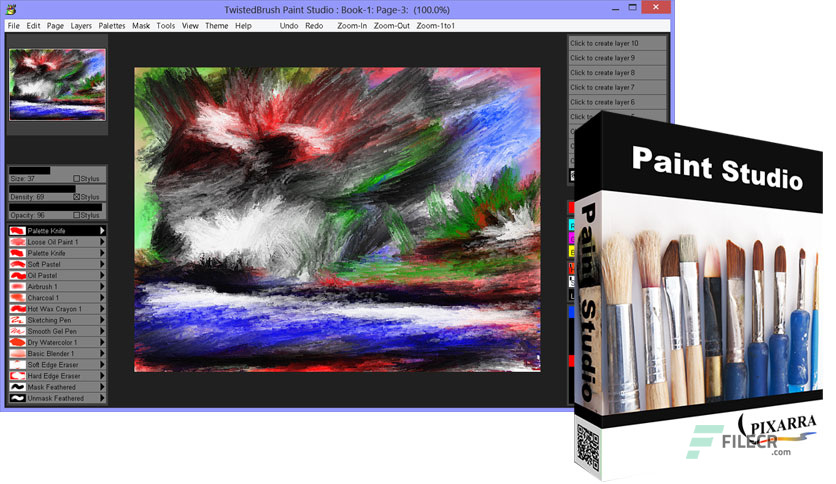Image resolution: width=836 pixels, height=484 pixels.
Task: Click to create layer 10
Action: point(617,43)
